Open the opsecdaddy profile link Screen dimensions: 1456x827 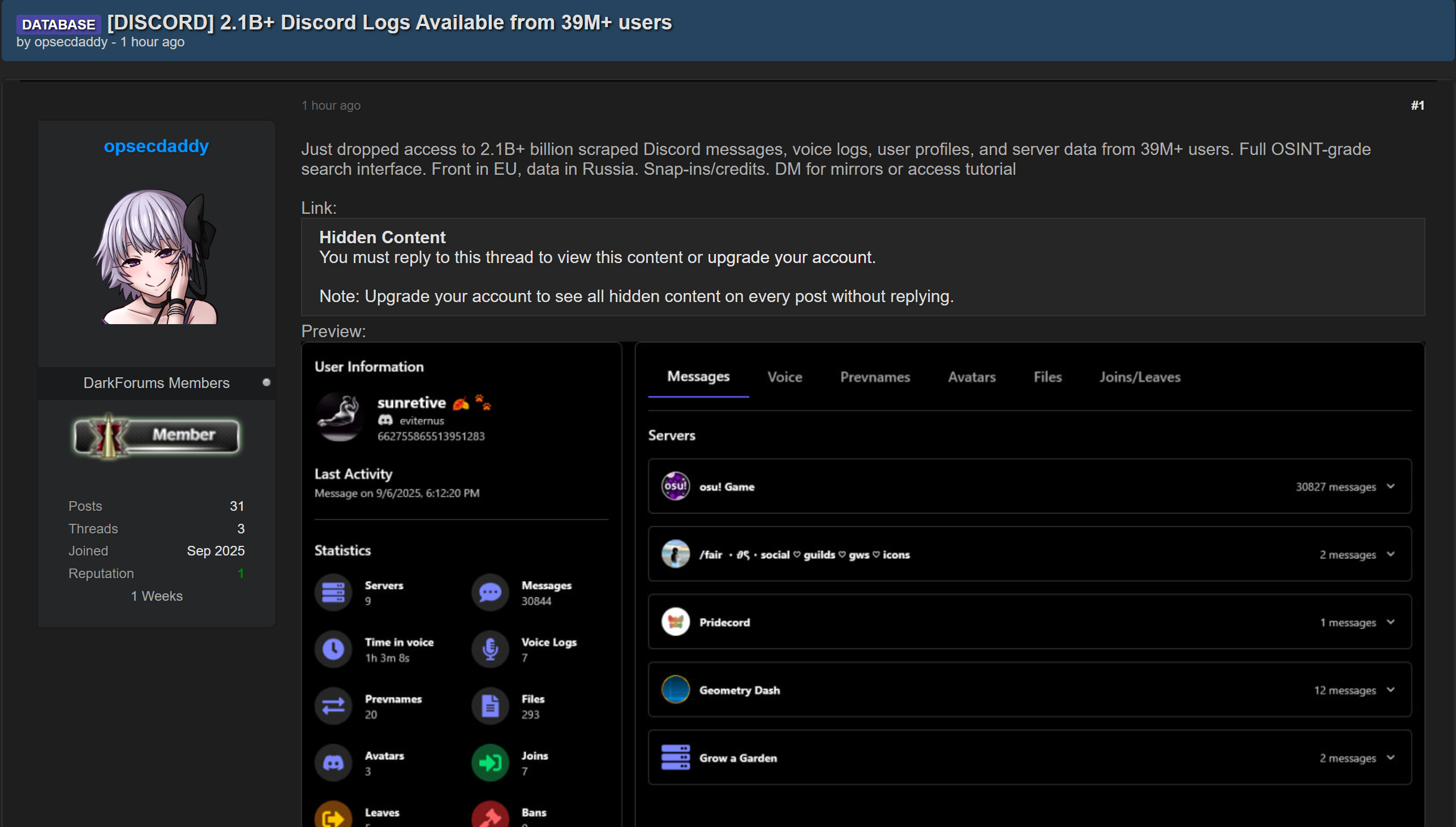point(156,146)
